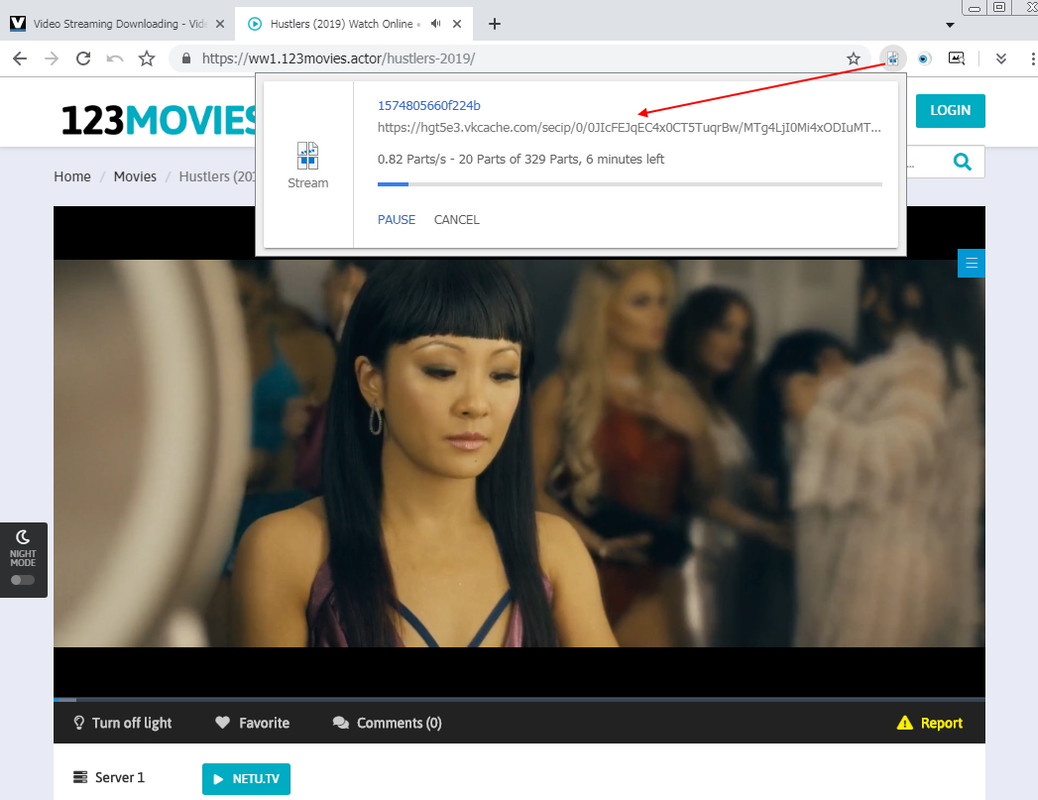Open the tab list dropdown arrow

click(x=950, y=25)
